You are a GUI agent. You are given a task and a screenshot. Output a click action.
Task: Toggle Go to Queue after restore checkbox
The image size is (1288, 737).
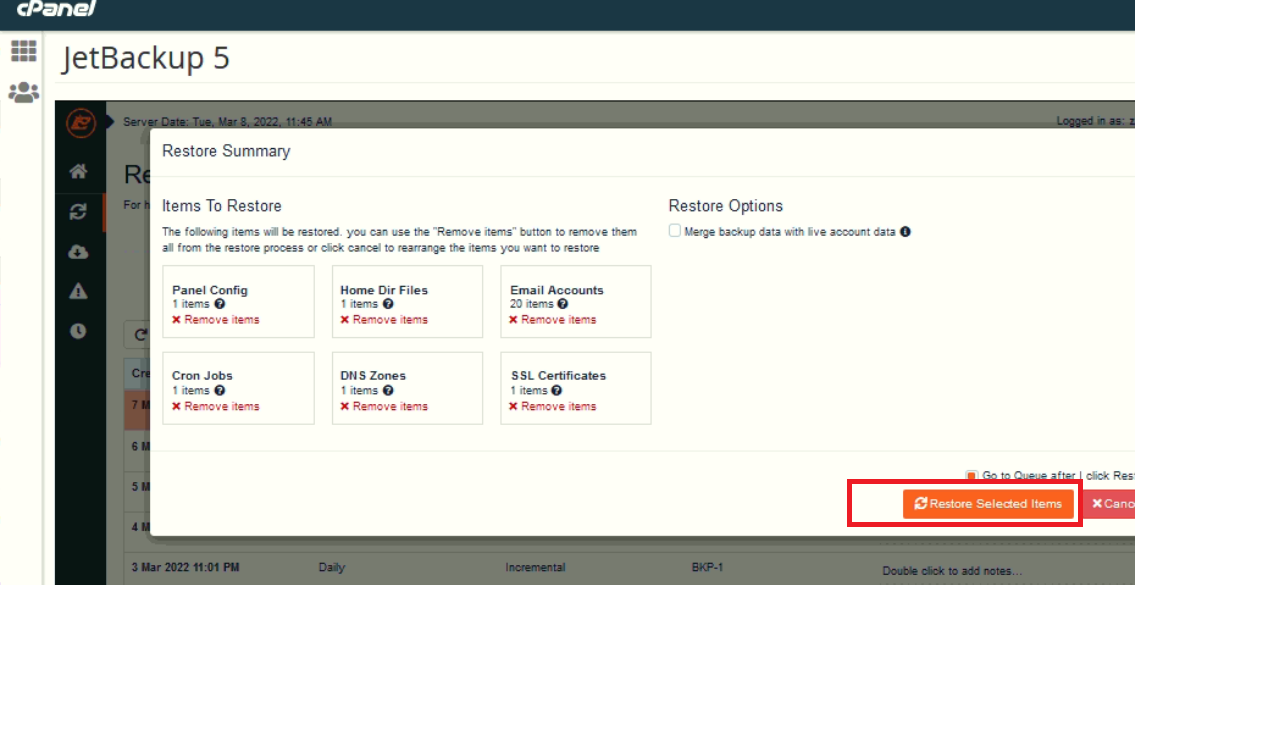coord(971,476)
